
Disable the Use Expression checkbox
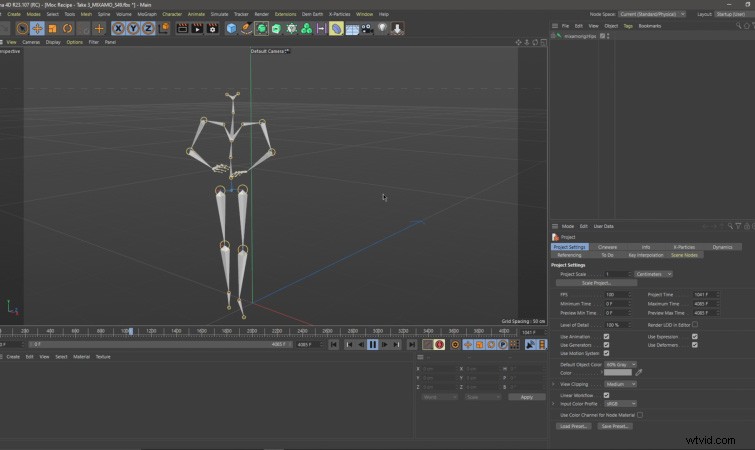(x=695, y=337)
